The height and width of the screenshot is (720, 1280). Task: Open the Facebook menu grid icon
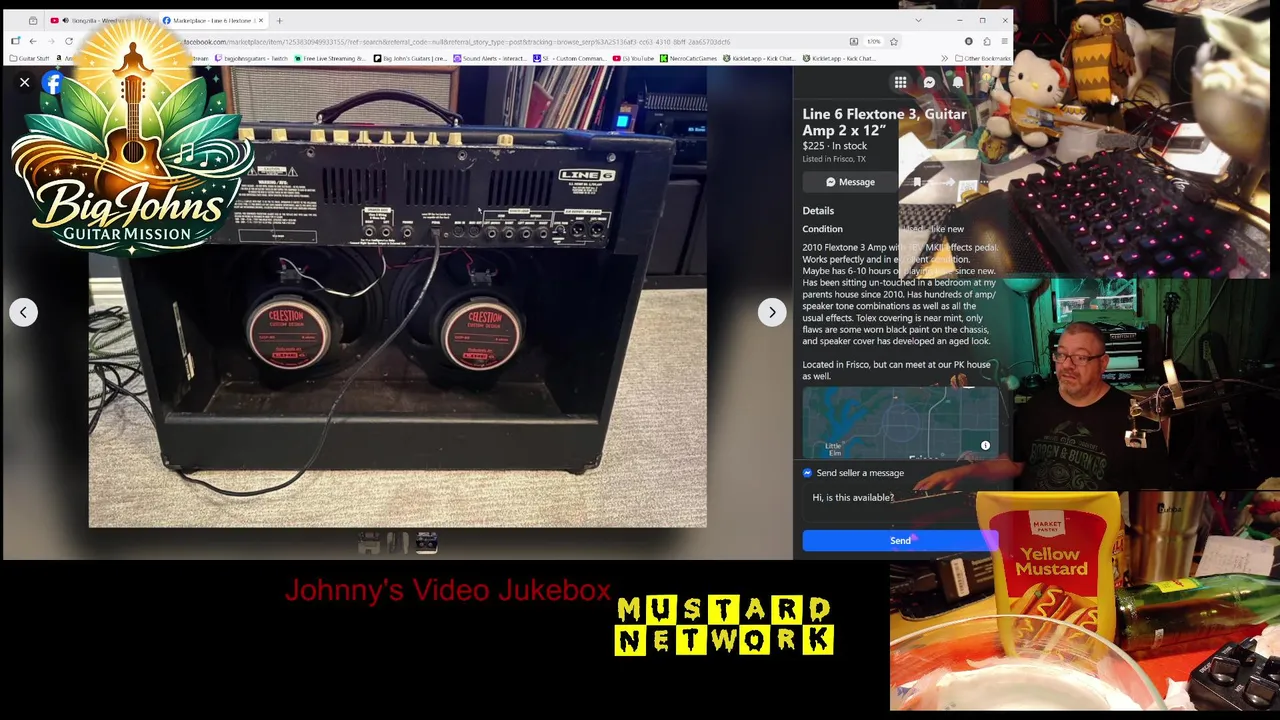pos(900,83)
